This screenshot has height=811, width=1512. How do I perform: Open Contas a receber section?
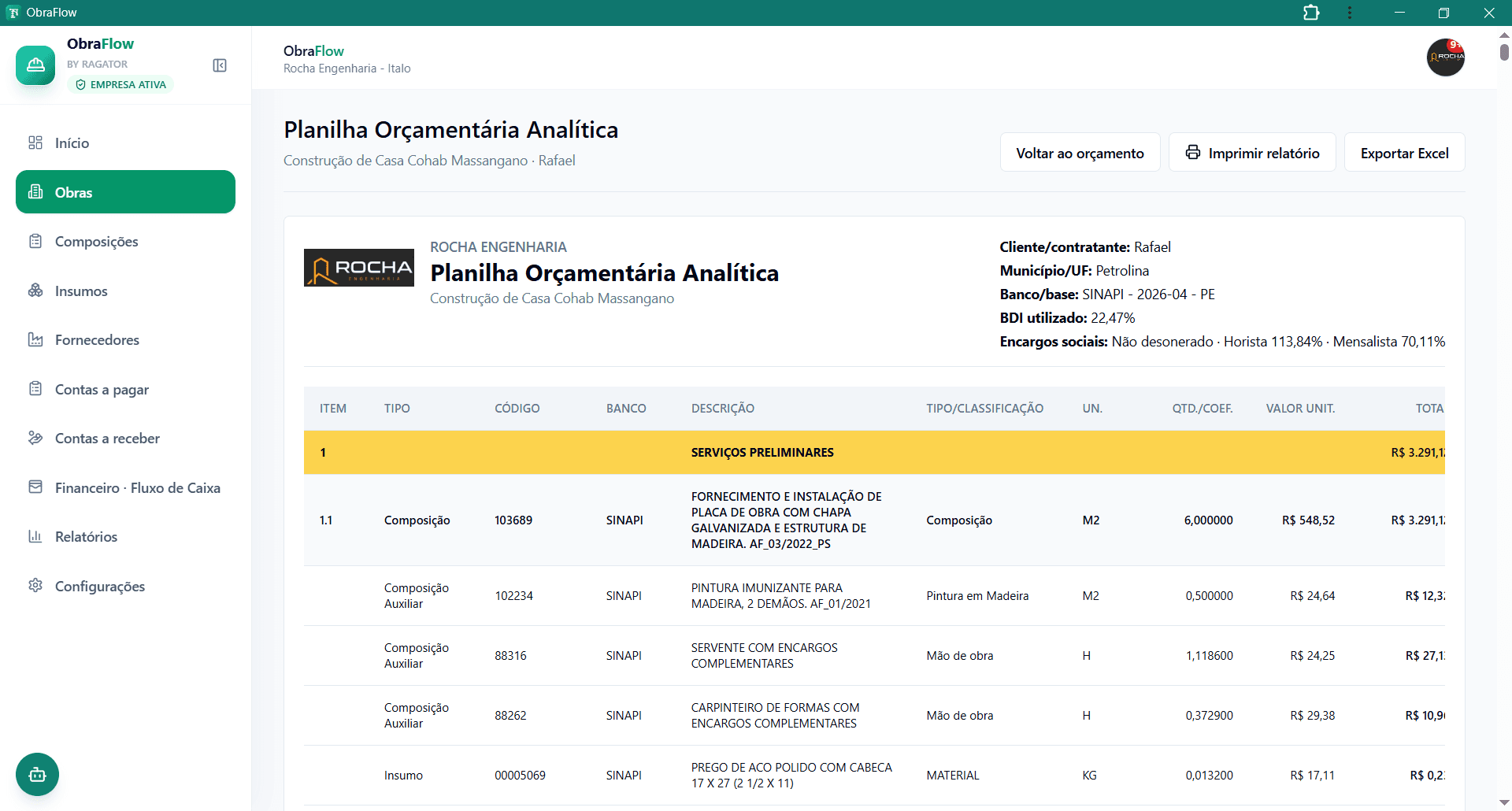tap(125, 438)
